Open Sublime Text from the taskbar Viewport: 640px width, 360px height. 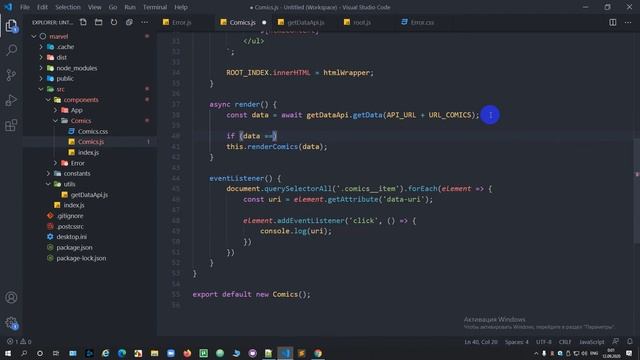pyautogui.click(x=301, y=353)
